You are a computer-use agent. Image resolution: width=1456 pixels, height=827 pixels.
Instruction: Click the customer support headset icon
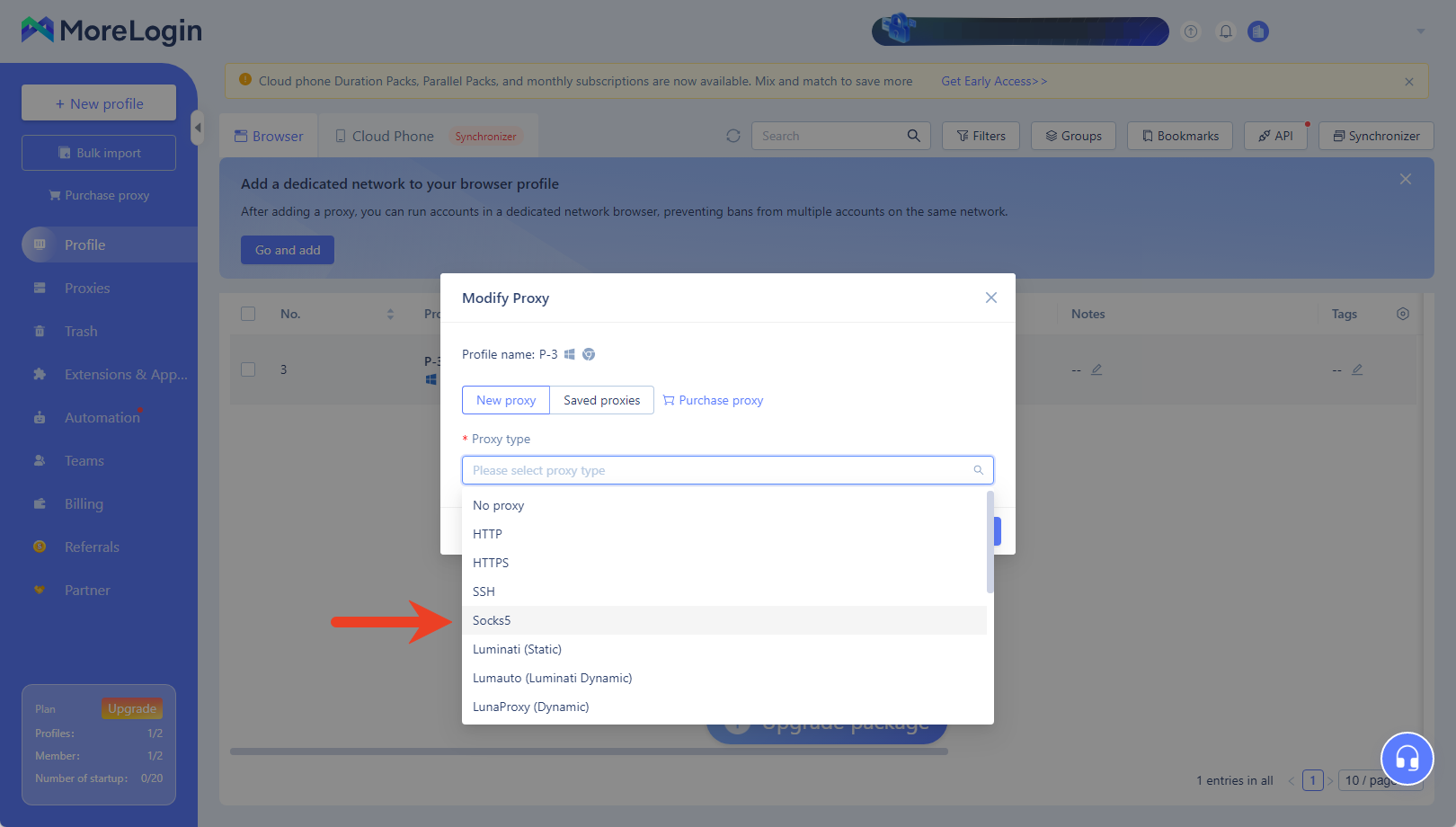pos(1407,759)
